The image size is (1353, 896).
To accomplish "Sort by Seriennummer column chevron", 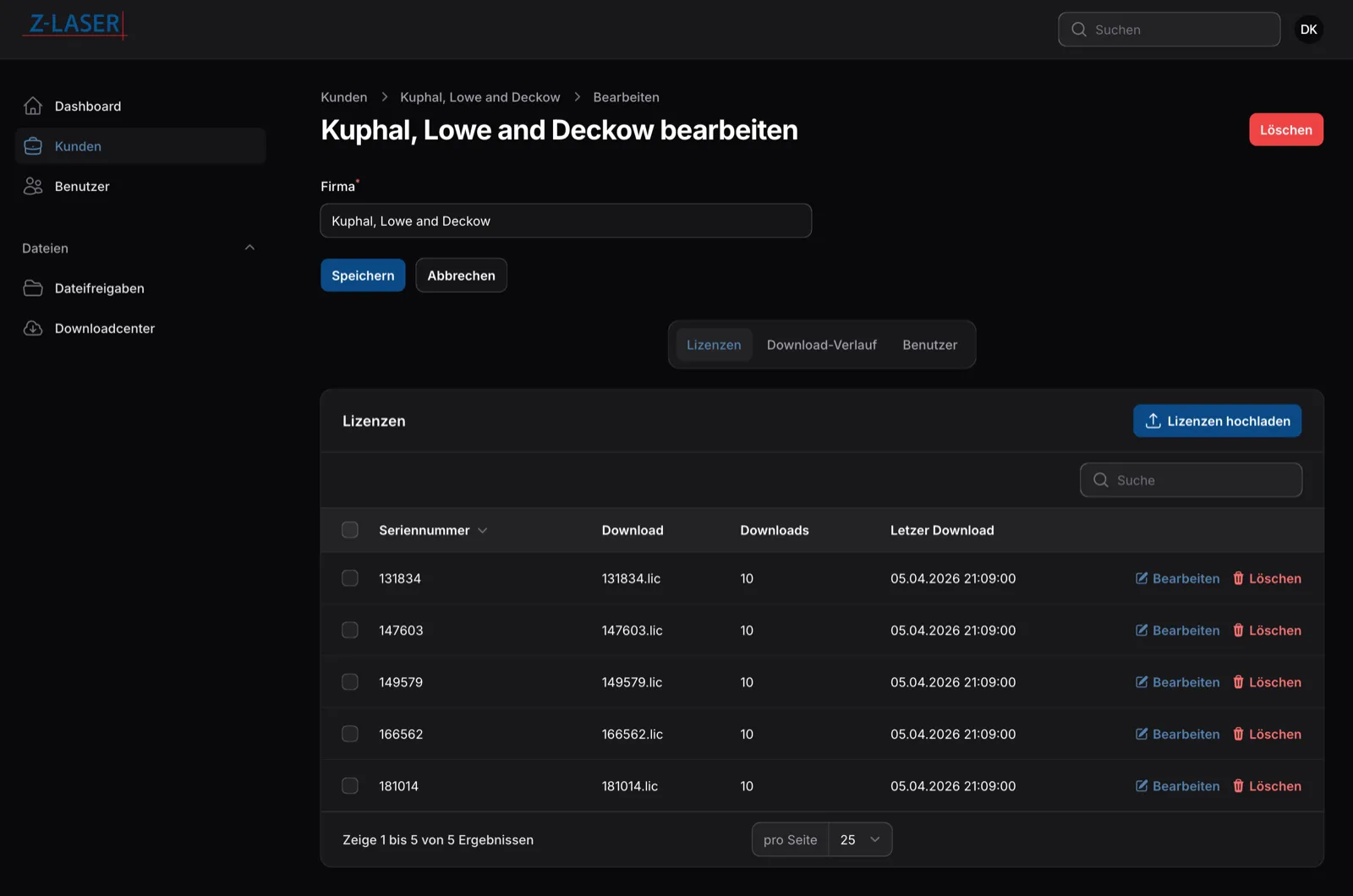I will pos(483,531).
